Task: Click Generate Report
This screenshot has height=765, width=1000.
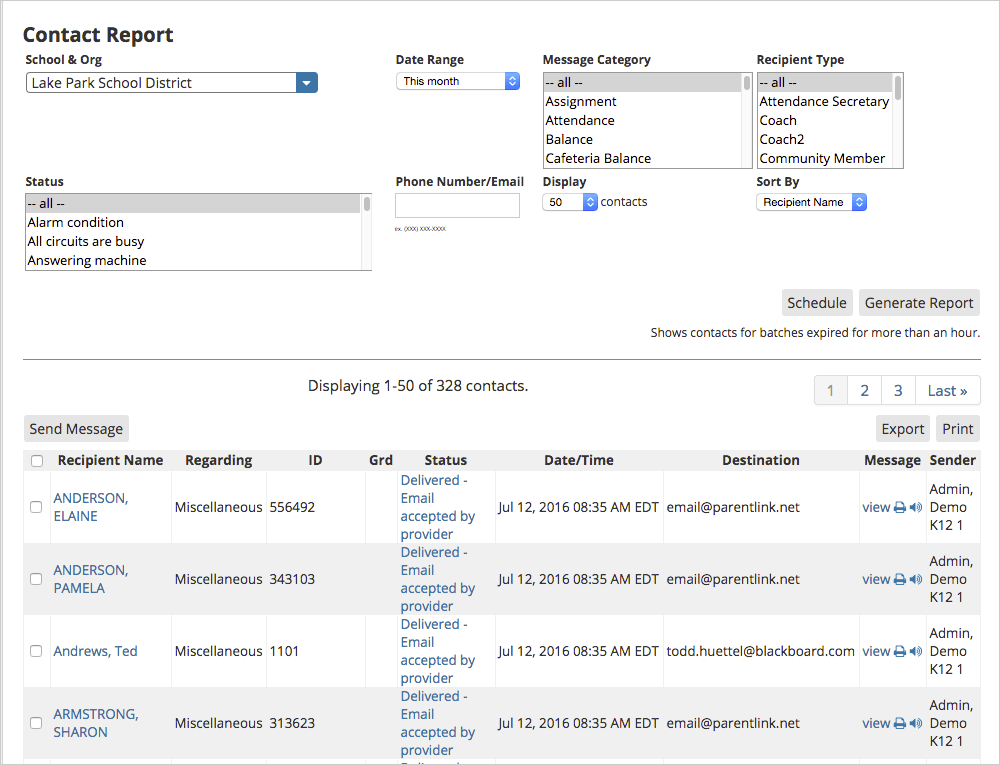Action: [919, 302]
